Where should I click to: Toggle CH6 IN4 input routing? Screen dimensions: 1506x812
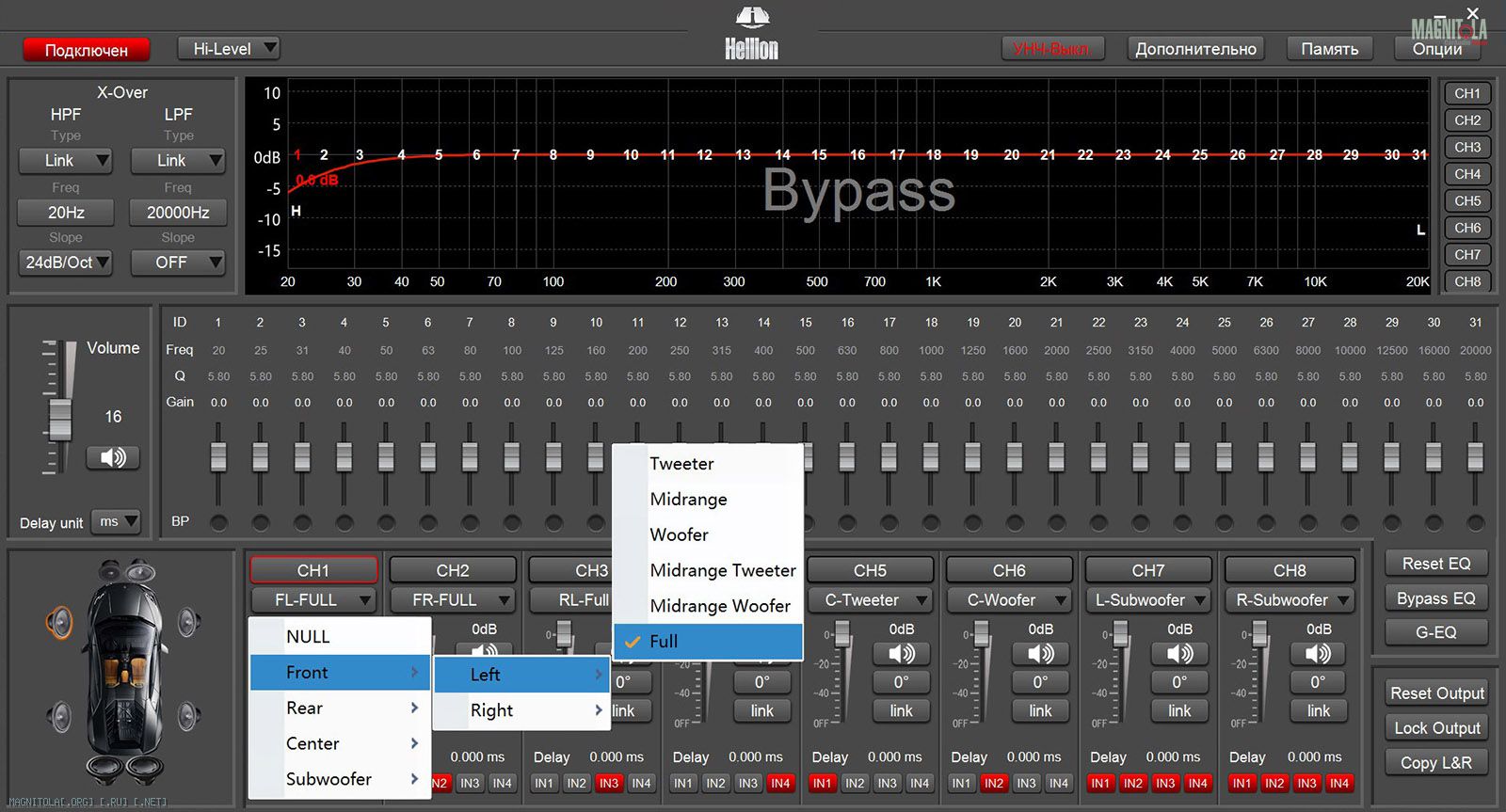pos(1059,783)
